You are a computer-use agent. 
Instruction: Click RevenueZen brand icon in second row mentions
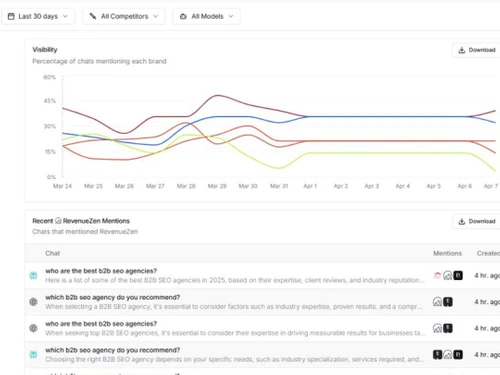[437, 302]
